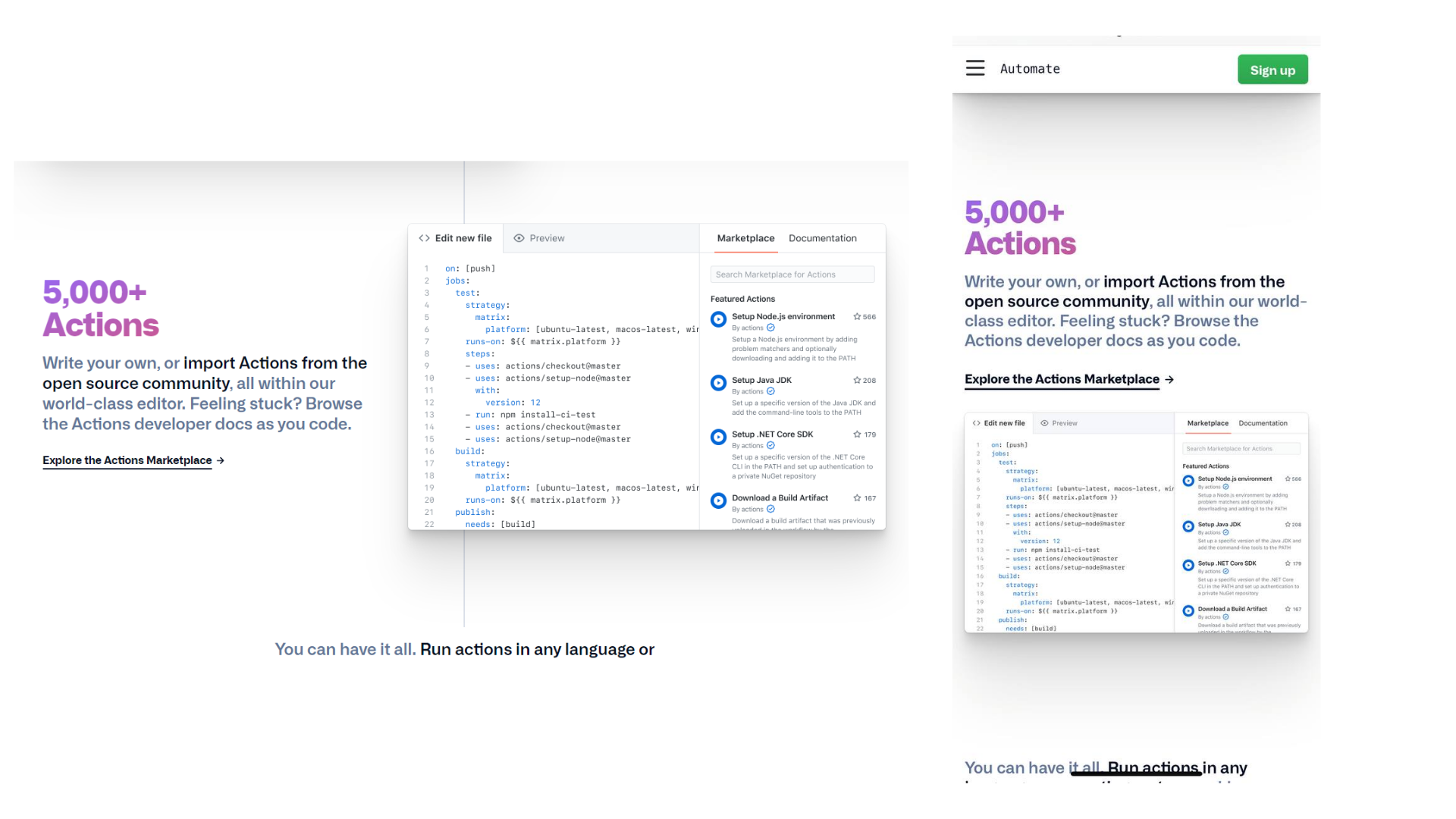Click the 5,000+ Actions heading in desktop view
Viewport: 1456px width, 819px height.
pos(101,308)
